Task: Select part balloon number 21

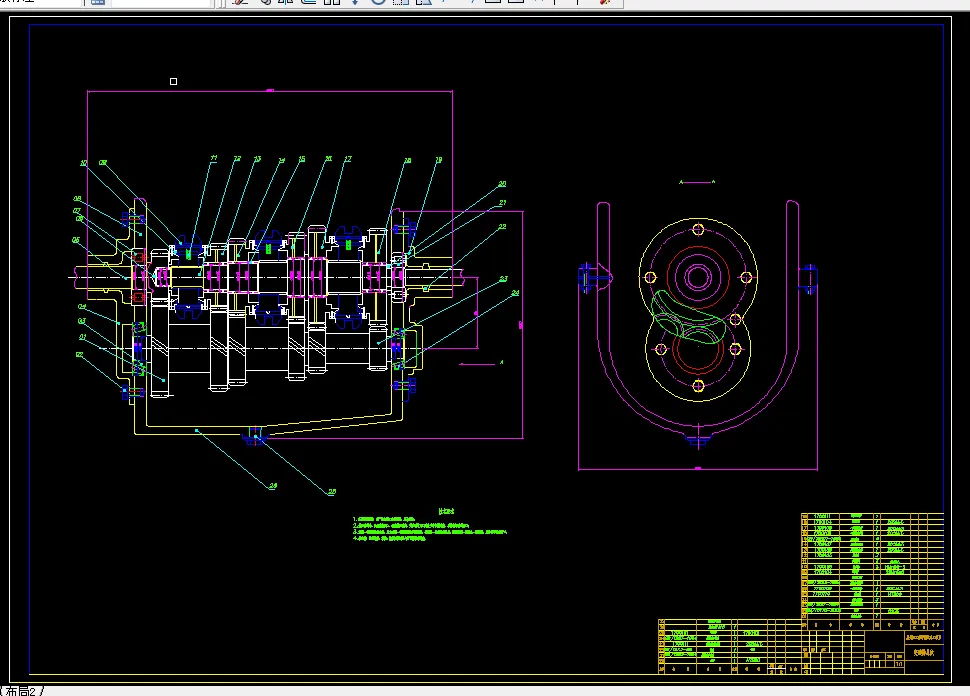Action: pos(502,202)
